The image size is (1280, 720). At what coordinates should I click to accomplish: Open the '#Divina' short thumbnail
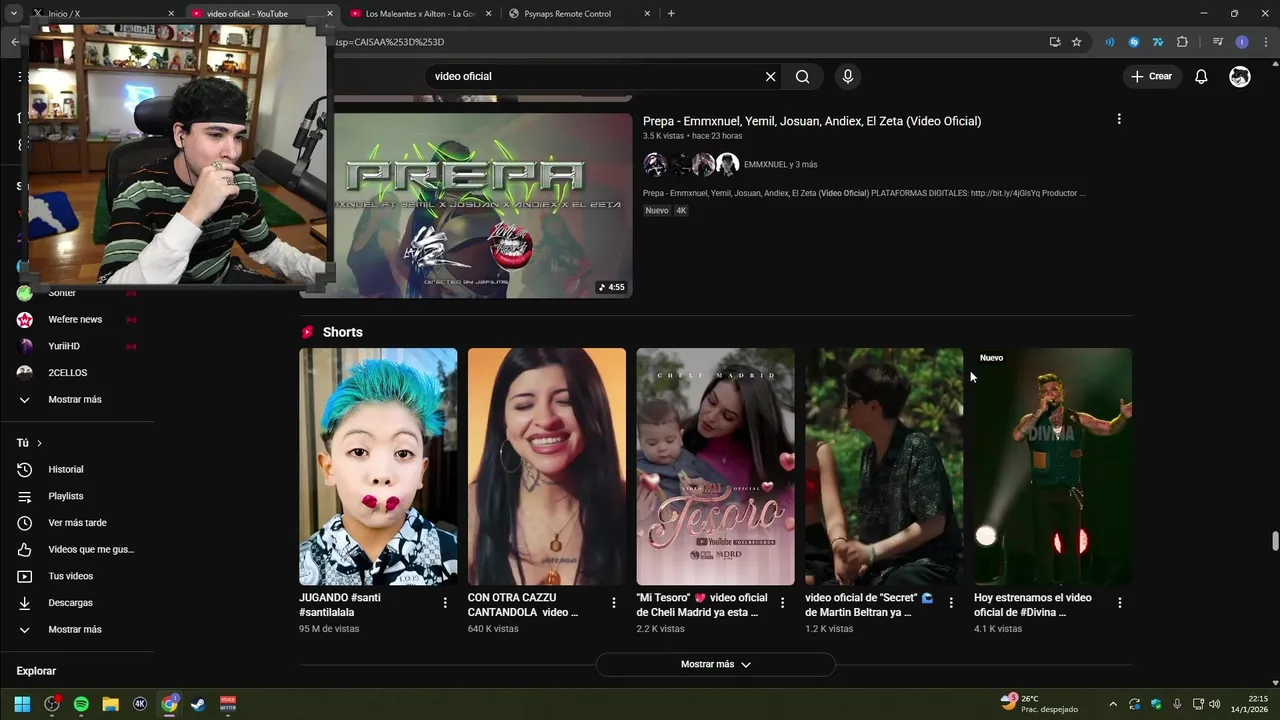pyautogui.click(x=1053, y=466)
